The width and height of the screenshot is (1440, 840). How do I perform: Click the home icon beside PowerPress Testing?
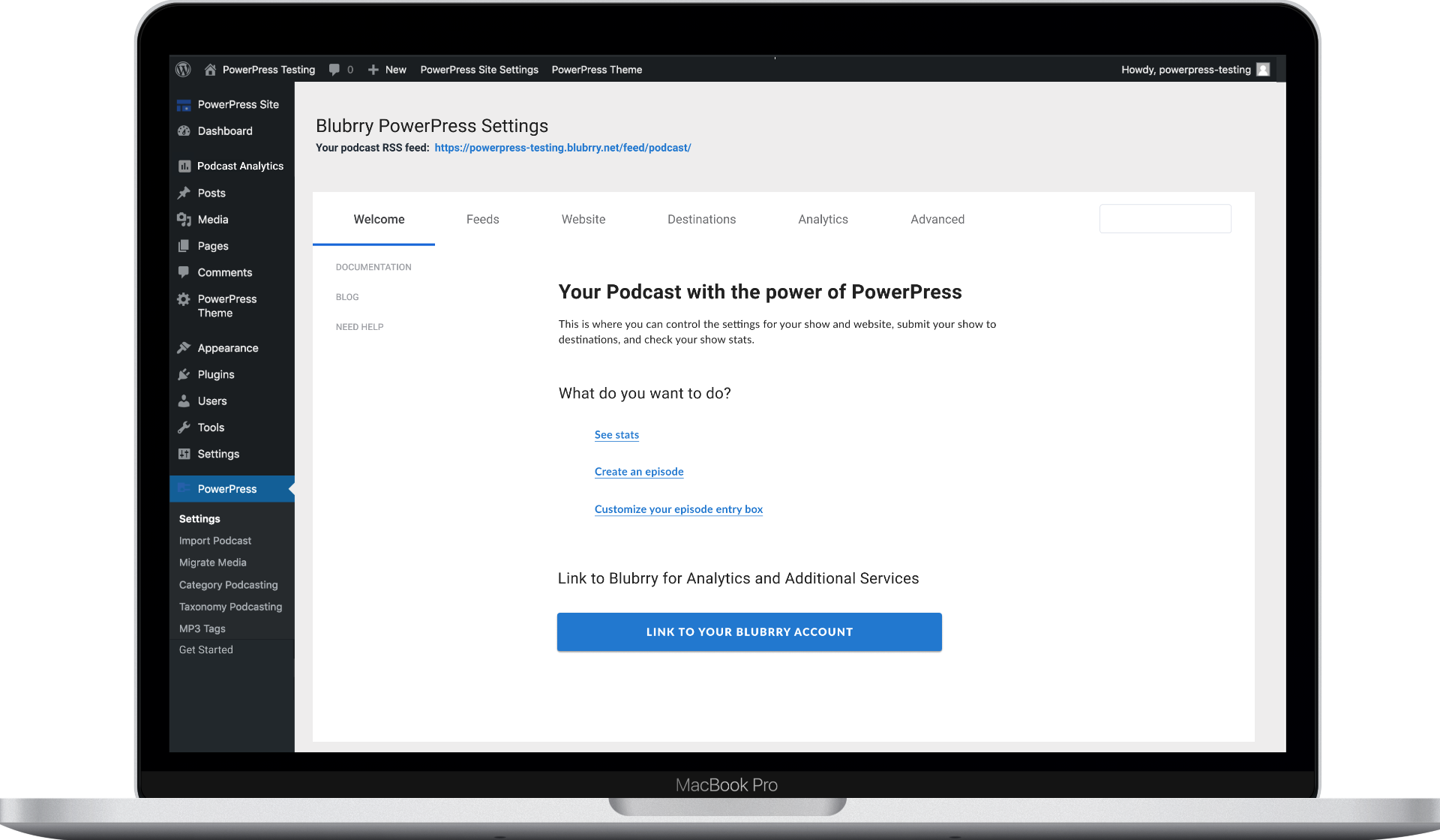[x=210, y=70]
